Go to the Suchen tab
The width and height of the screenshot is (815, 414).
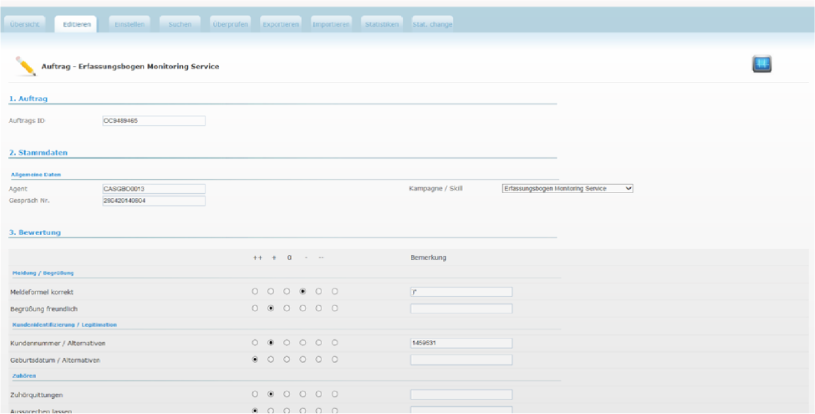click(180, 24)
